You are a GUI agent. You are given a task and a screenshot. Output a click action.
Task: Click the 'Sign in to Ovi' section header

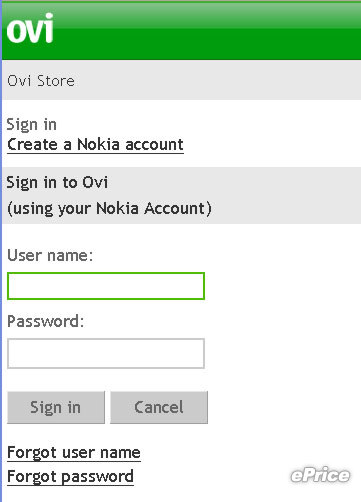[57, 183]
